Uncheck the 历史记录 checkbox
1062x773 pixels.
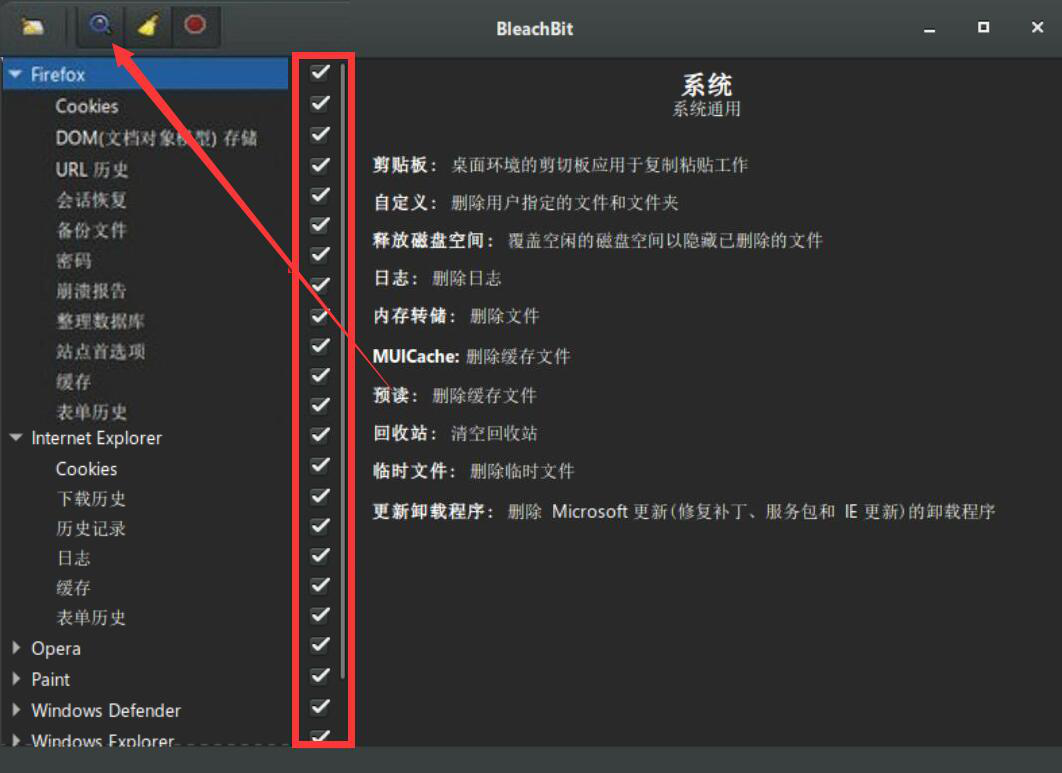tap(320, 526)
